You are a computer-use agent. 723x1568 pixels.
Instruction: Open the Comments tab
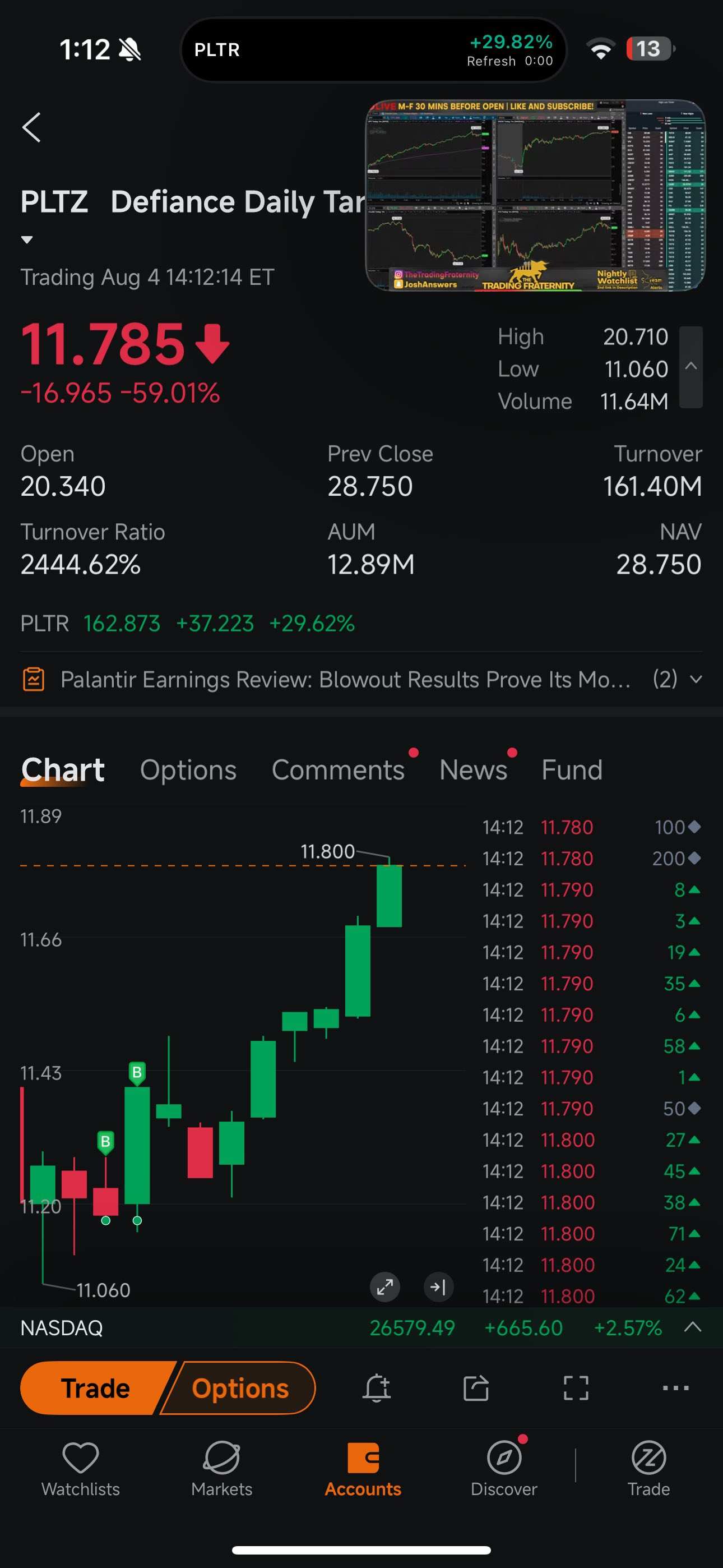[338, 770]
